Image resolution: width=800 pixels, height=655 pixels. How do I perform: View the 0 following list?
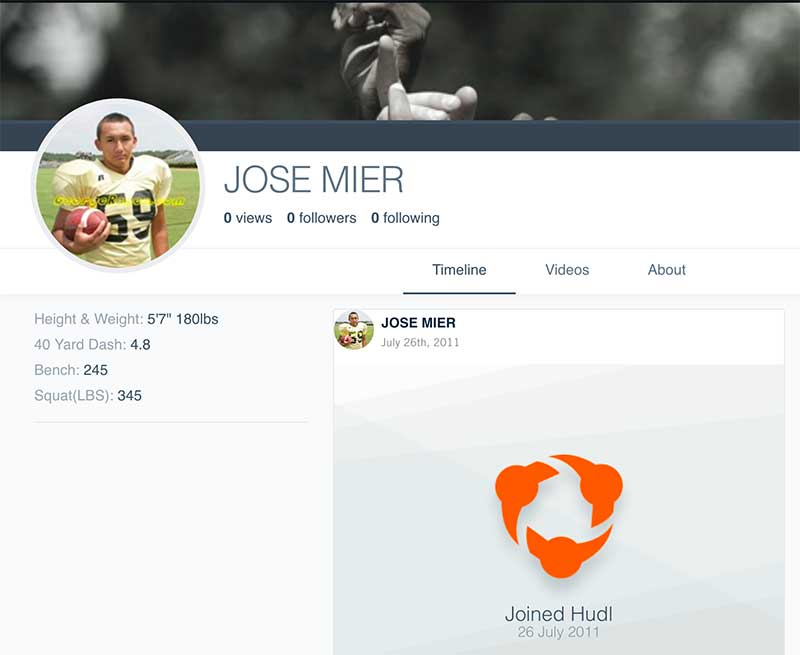click(x=405, y=218)
